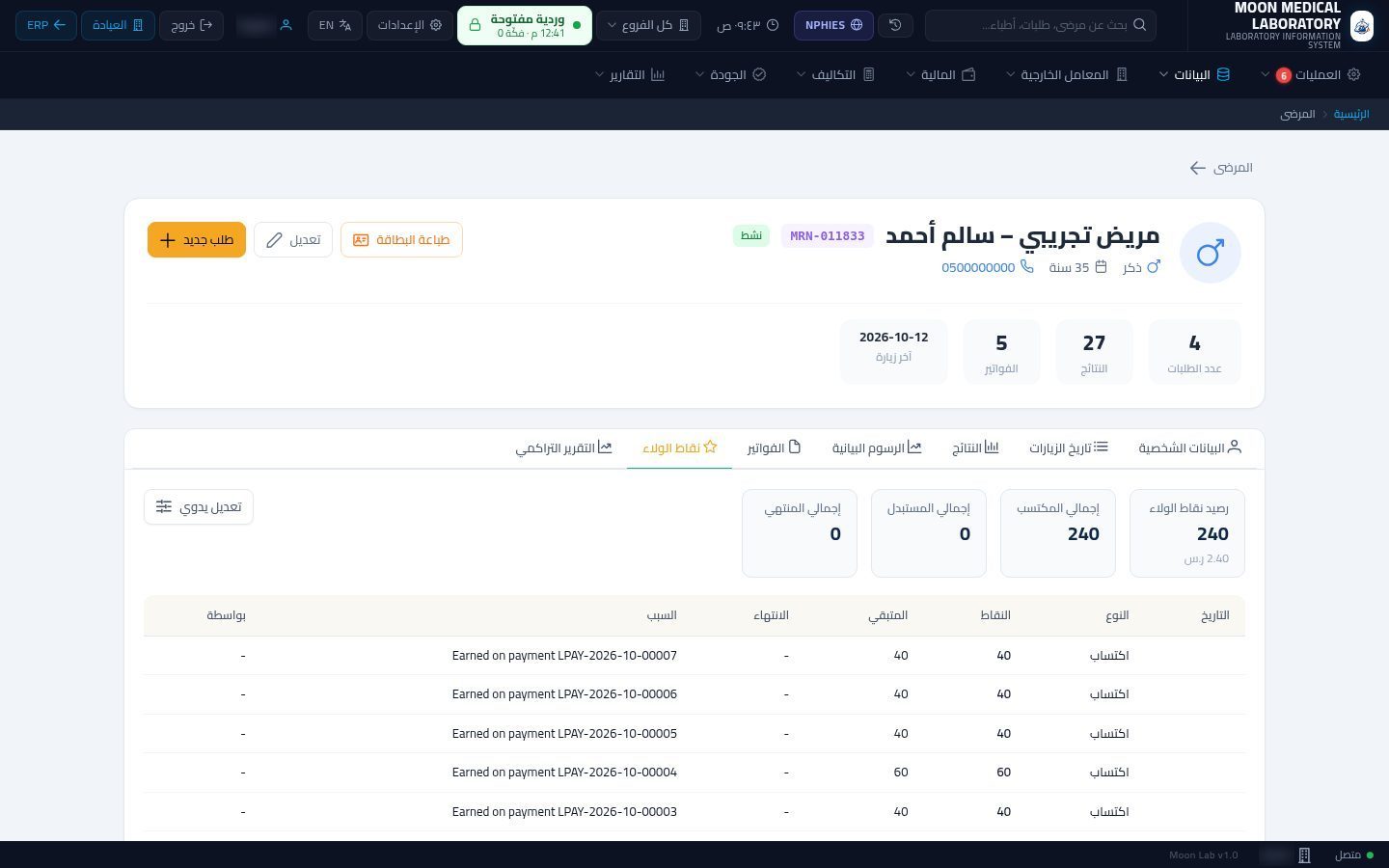1389x868 pixels.
Task: Click the طلب جديد new order button
Action: coord(197,239)
